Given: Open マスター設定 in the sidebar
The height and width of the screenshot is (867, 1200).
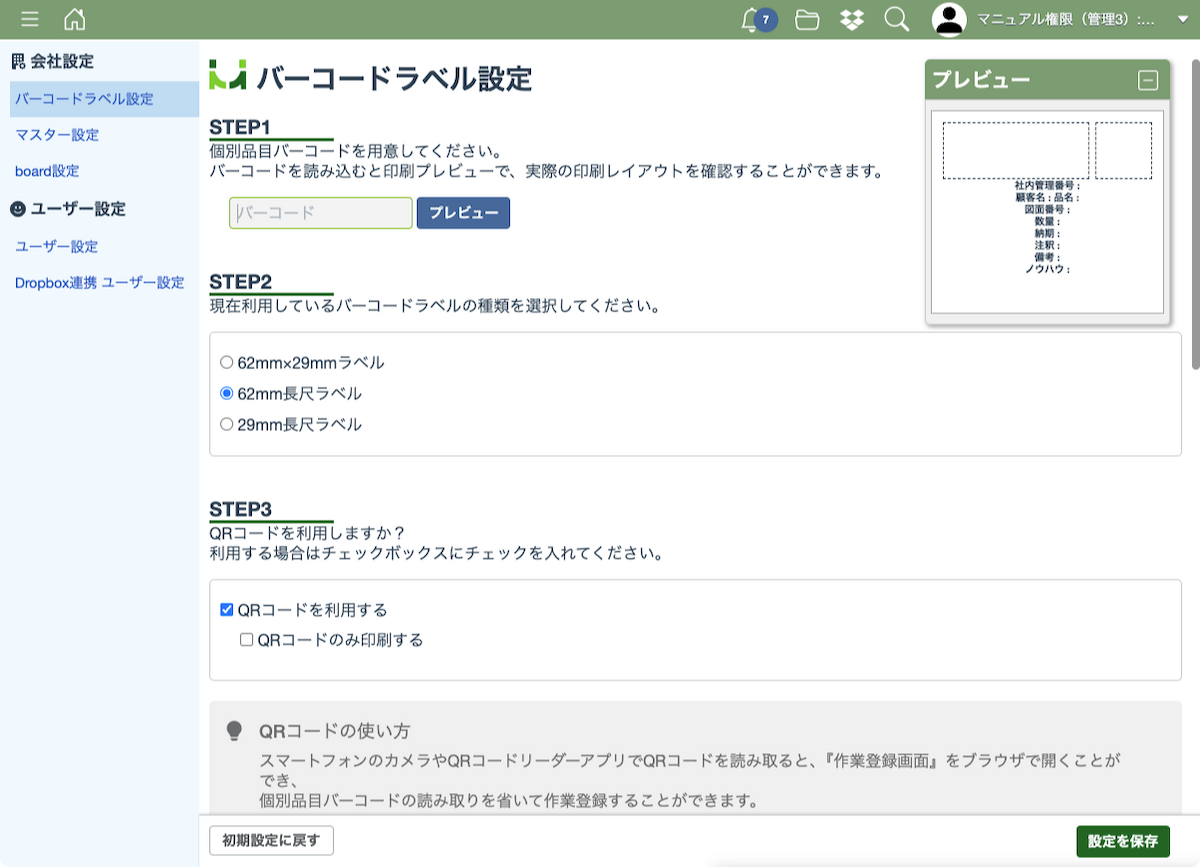Looking at the screenshot, I should 57,135.
